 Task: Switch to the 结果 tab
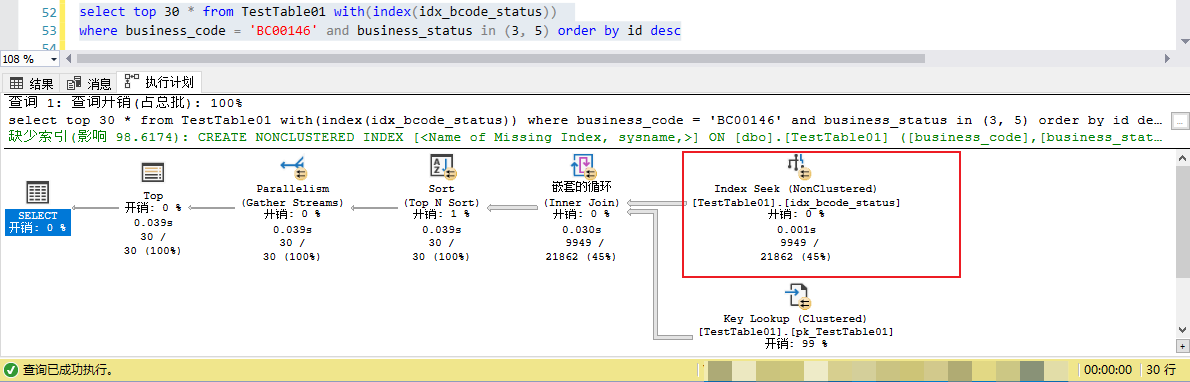[31, 84]
